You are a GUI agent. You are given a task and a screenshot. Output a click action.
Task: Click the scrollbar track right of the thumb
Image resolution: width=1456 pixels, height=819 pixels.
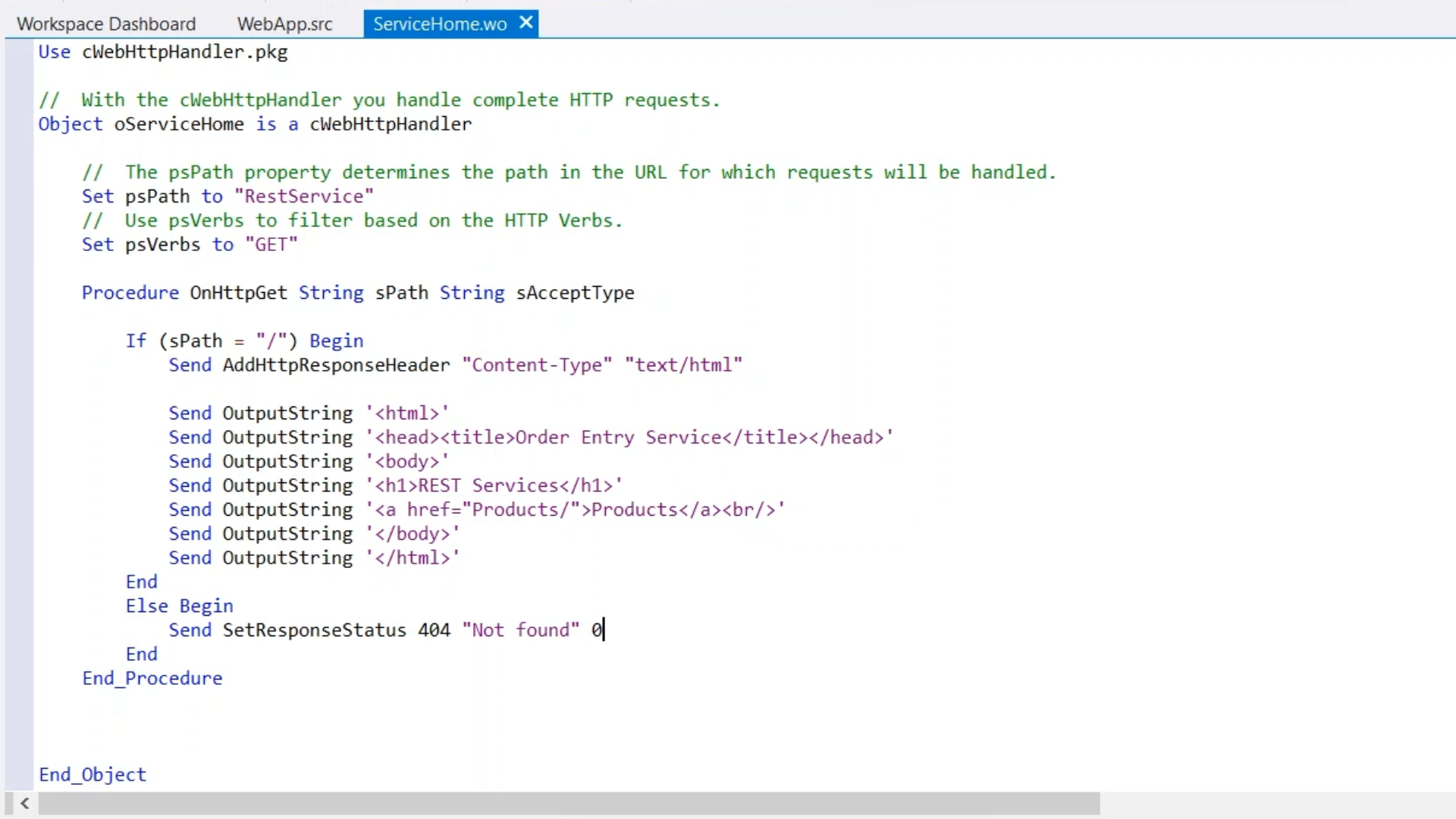(1274, 803)
